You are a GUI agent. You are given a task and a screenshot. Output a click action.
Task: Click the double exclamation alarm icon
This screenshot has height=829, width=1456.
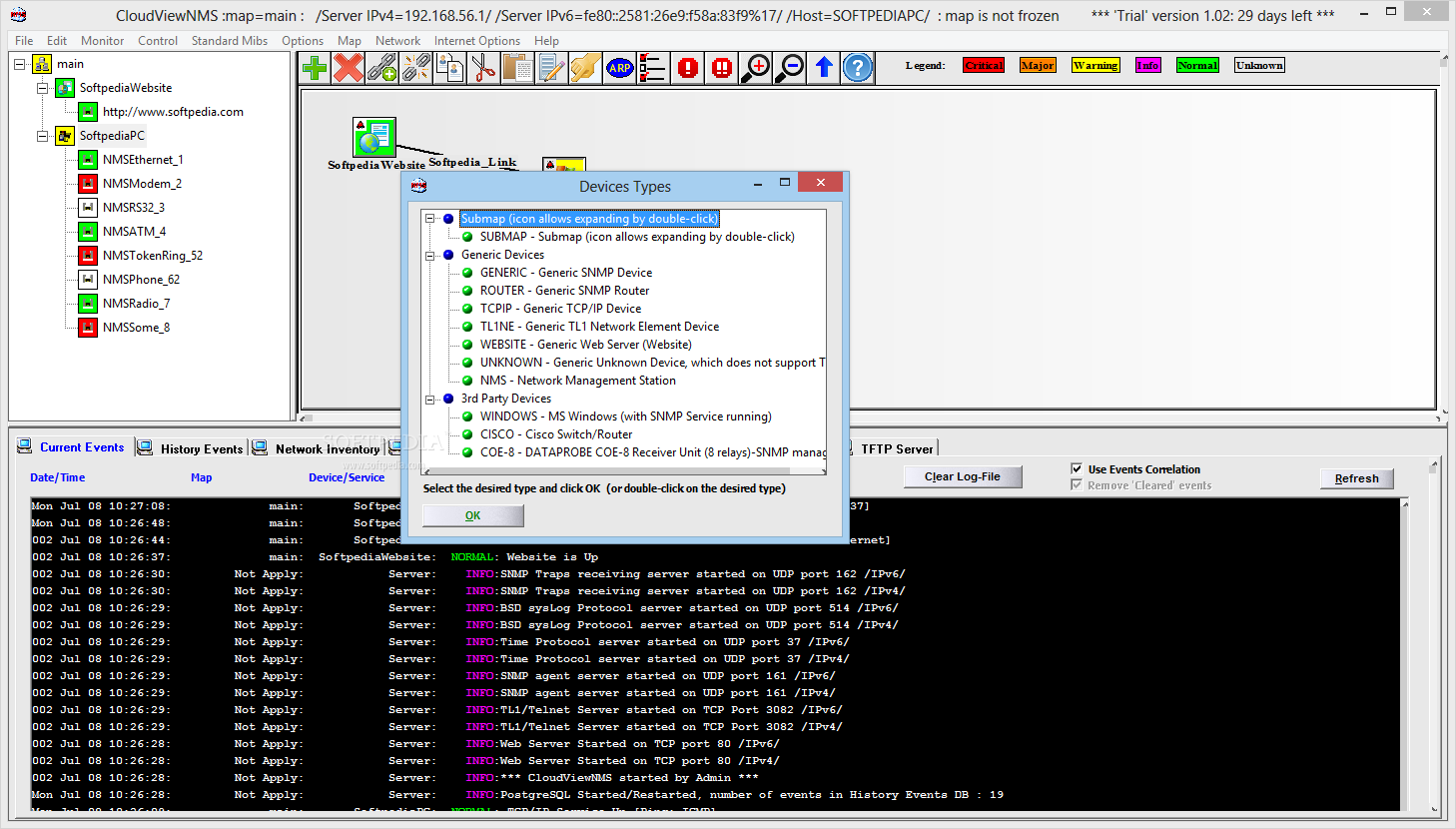coord(722,68)
